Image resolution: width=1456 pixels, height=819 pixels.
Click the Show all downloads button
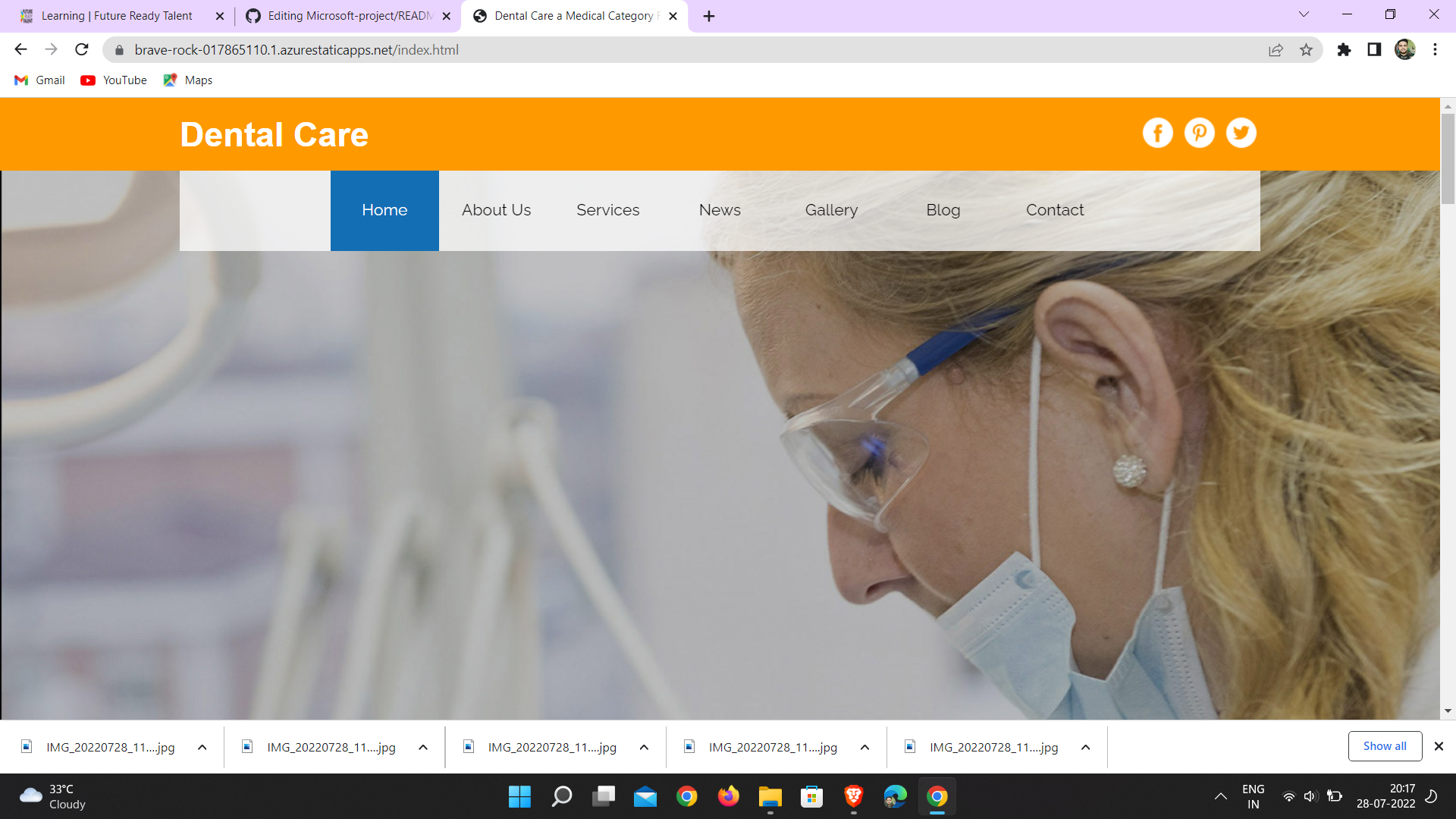pyautogui.click(x=1385, y=745)
